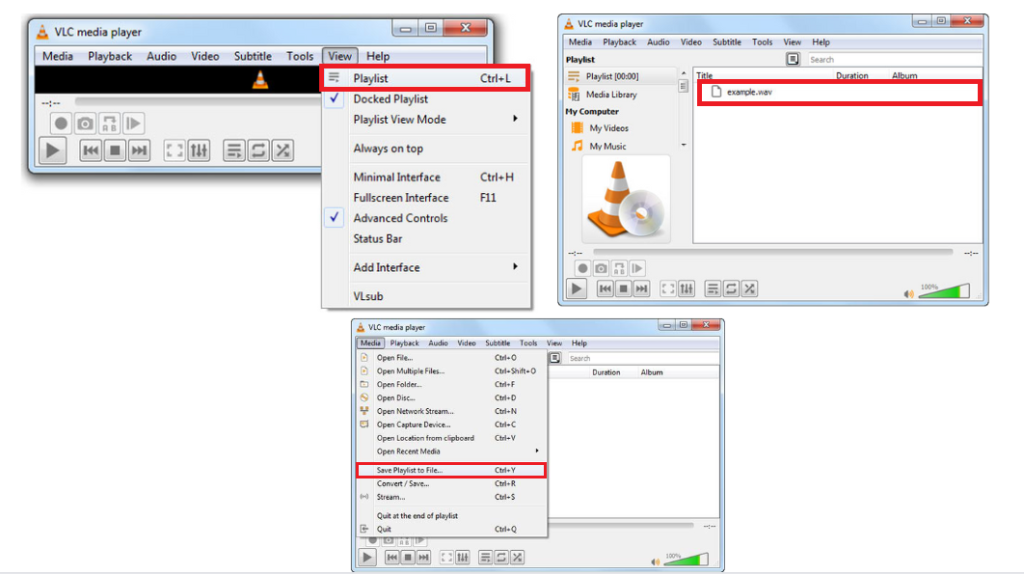Click frame-by-frame button in top-left VLC window
Viewport: 1024px width, 574px height.
tap(133, 123)
